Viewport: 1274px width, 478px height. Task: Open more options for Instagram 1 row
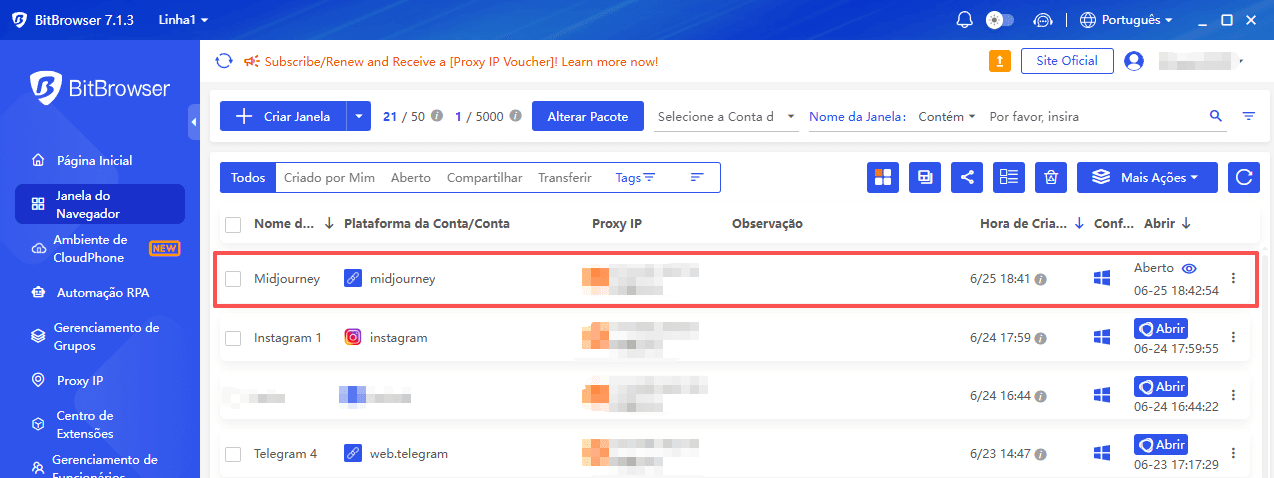(1233, 338)
